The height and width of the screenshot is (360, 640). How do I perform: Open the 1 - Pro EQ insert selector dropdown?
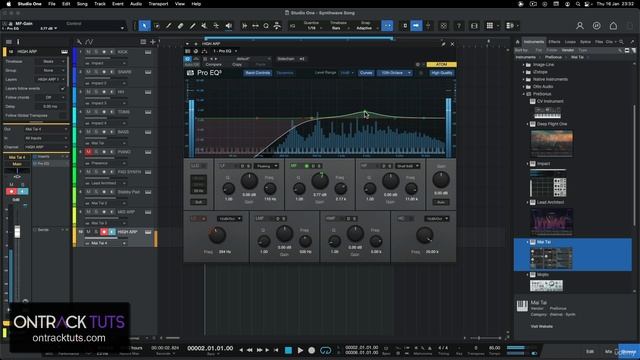click(225, 51)
